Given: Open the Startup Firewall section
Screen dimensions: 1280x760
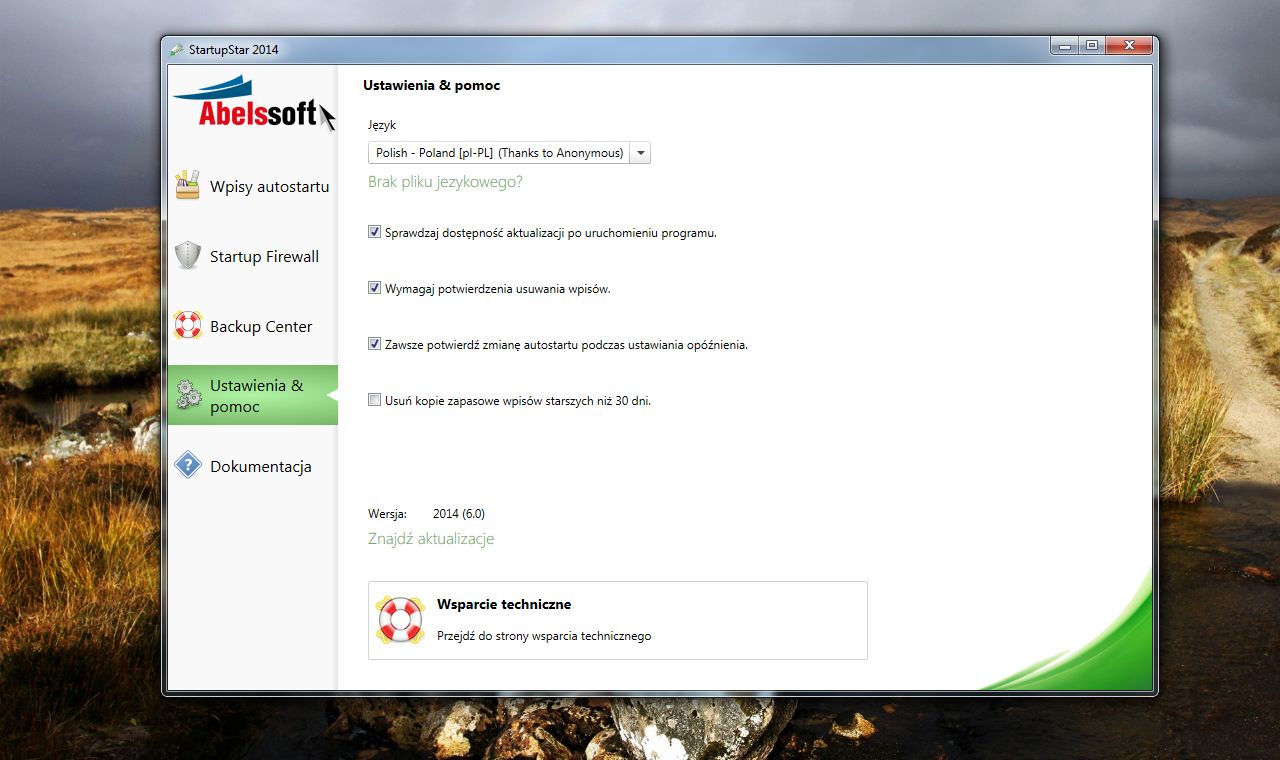Looking at the screenshot, I should click(x=252, y=255).
